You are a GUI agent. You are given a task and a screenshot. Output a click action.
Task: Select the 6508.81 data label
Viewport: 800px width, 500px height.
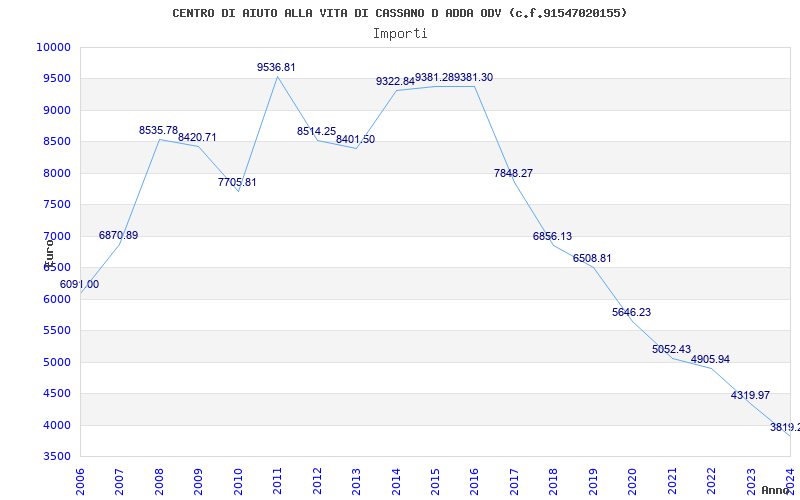click(592, 259)
